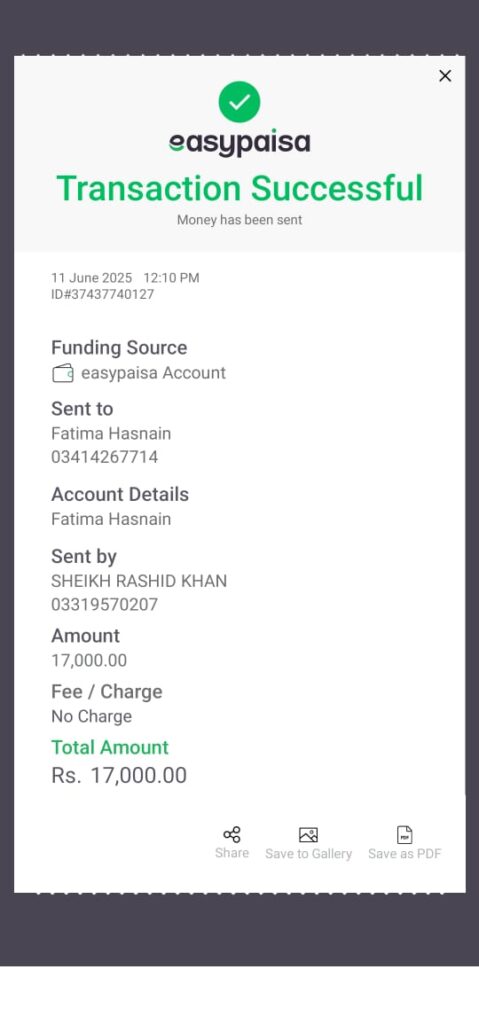Screen dimensions: 479x1024
Task: Click the 11 June 2025 date text
Action: (x=91, y=278)
